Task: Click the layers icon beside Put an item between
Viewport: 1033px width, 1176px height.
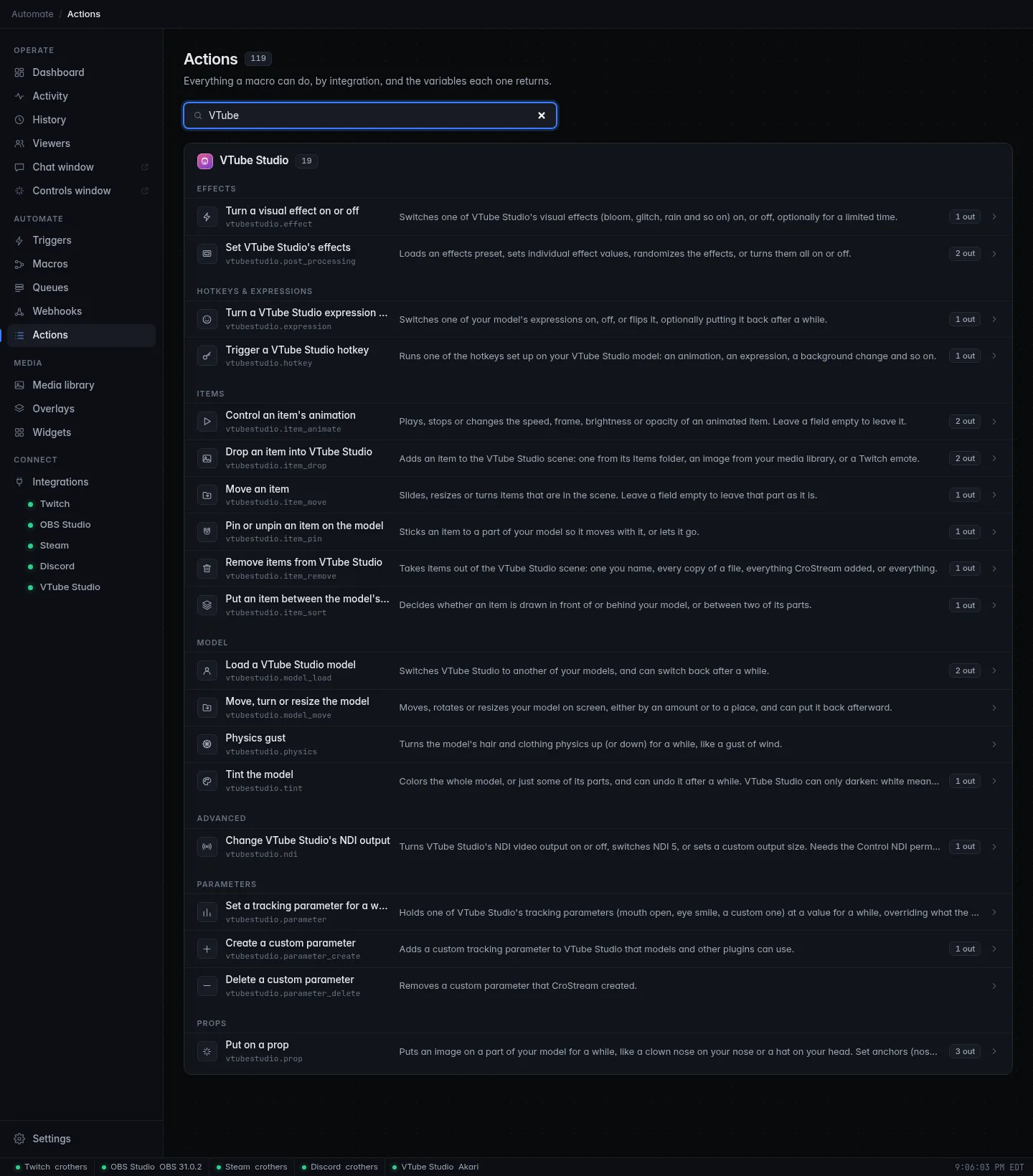Action: click(207, 605)
